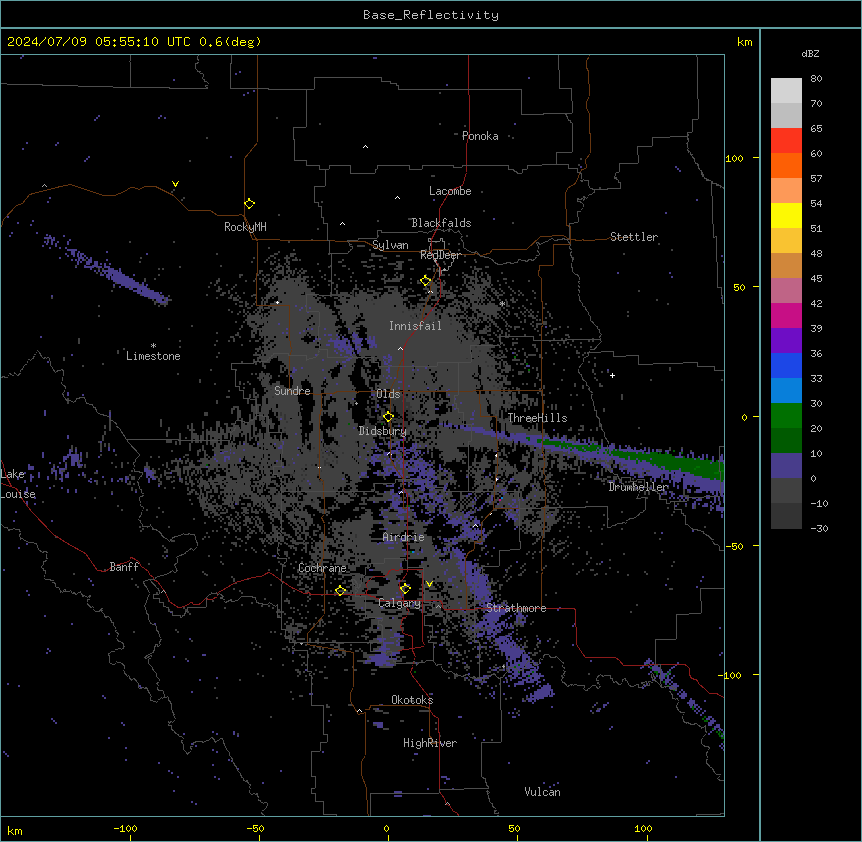The image size is (862, 842).
Task: Click the -50 tick on the horizontal axis
Action: point(255,828)
